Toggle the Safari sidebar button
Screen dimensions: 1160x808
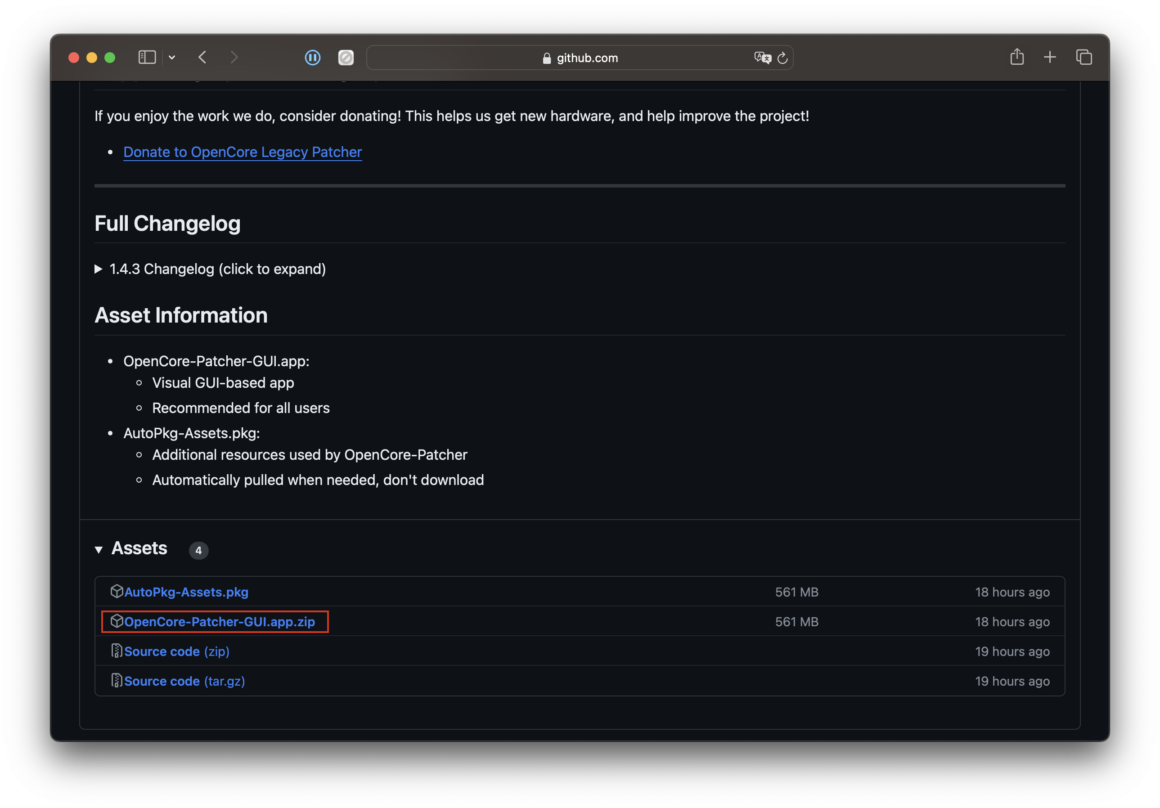146,57
